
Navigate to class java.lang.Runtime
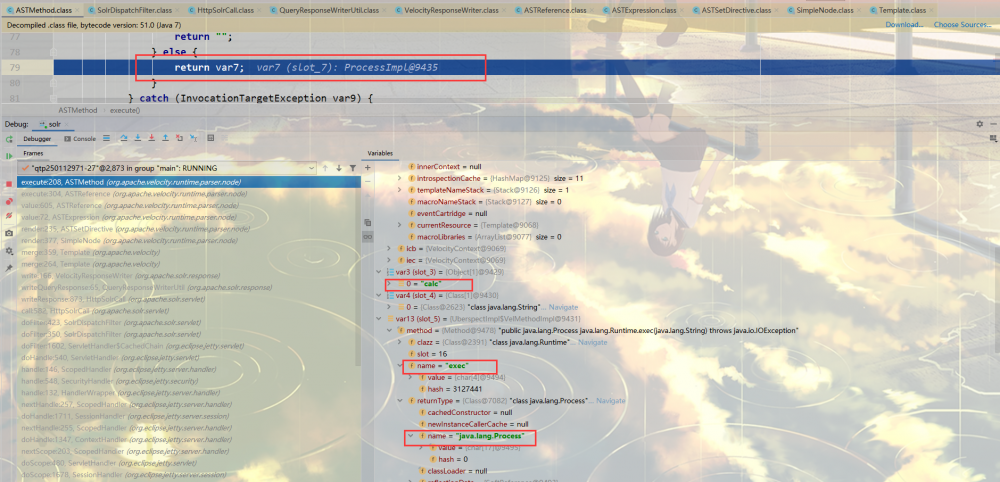(592, 342)
